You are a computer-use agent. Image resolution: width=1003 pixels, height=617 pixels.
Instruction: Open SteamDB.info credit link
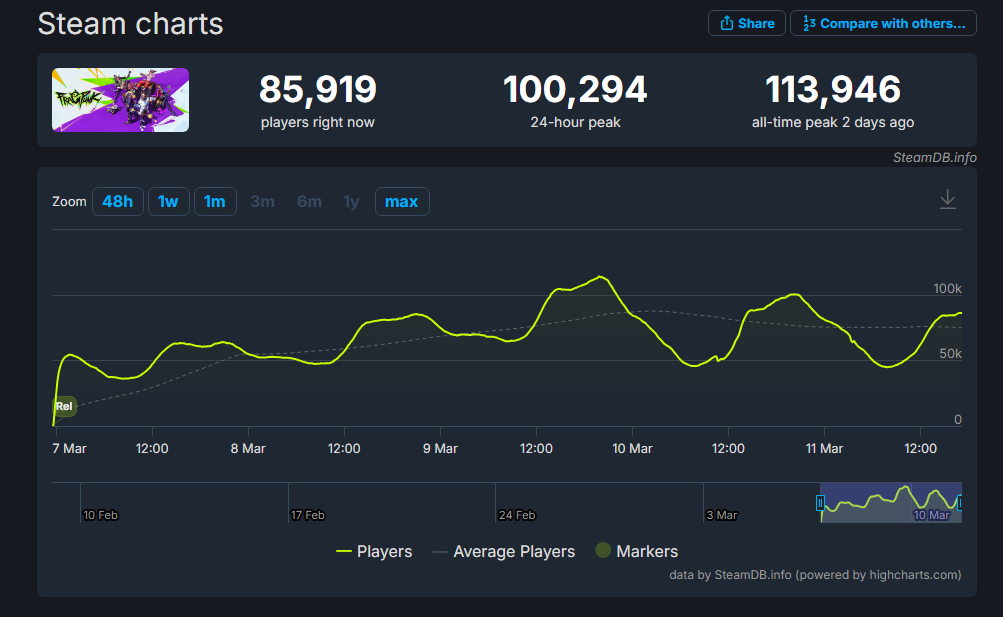tap(934, 157)
